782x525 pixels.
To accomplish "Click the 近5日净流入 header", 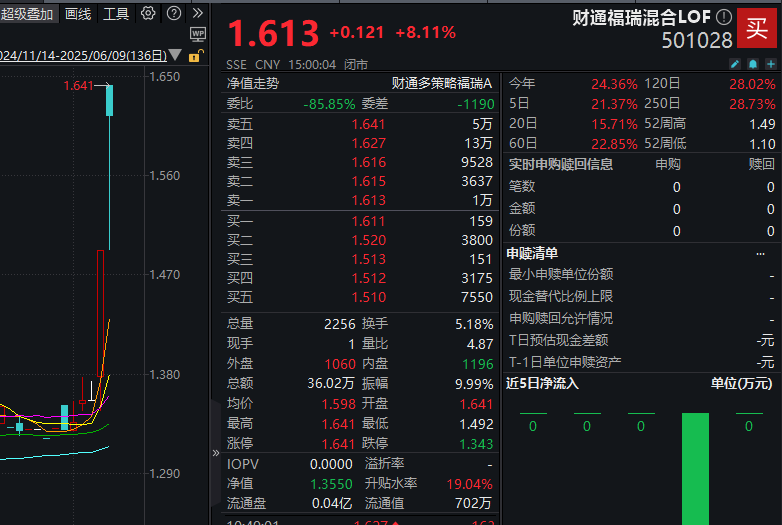I will tap(542, 383).
